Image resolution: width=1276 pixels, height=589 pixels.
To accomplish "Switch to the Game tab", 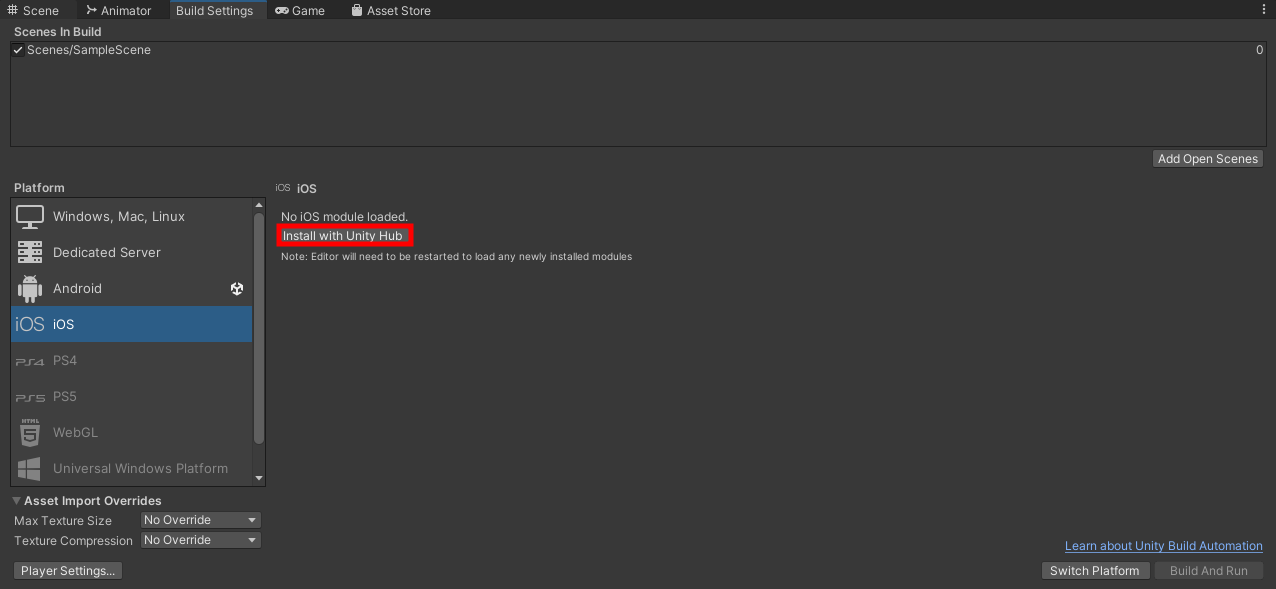I will click(300, 10).
